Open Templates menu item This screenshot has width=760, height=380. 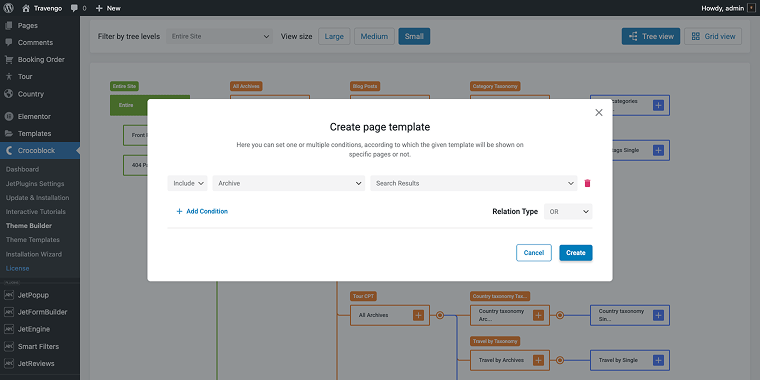click(34, 133)
